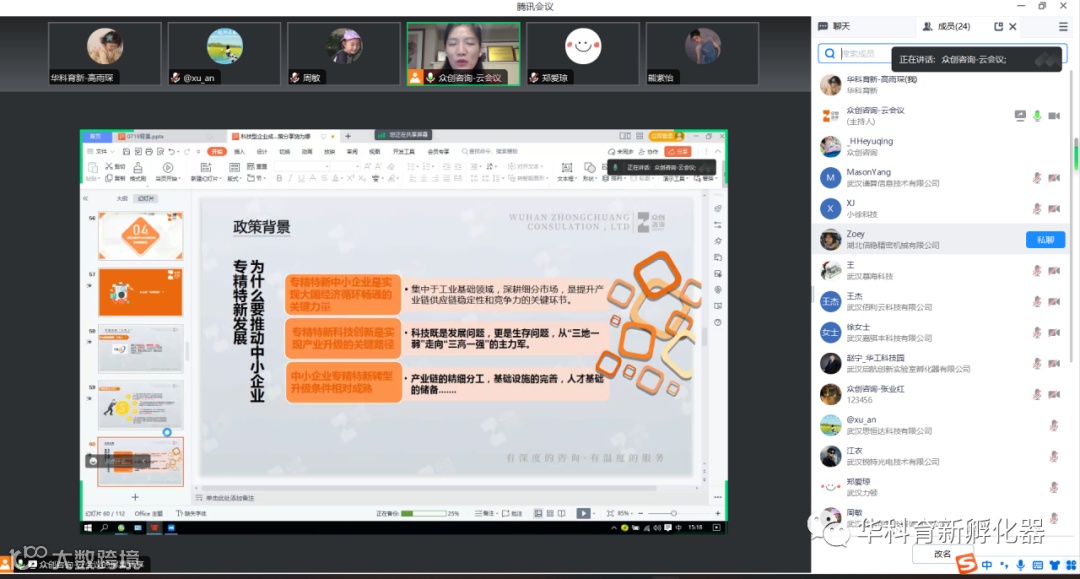Click the orange 分享 share button in WPS

(x=678, y=151)
